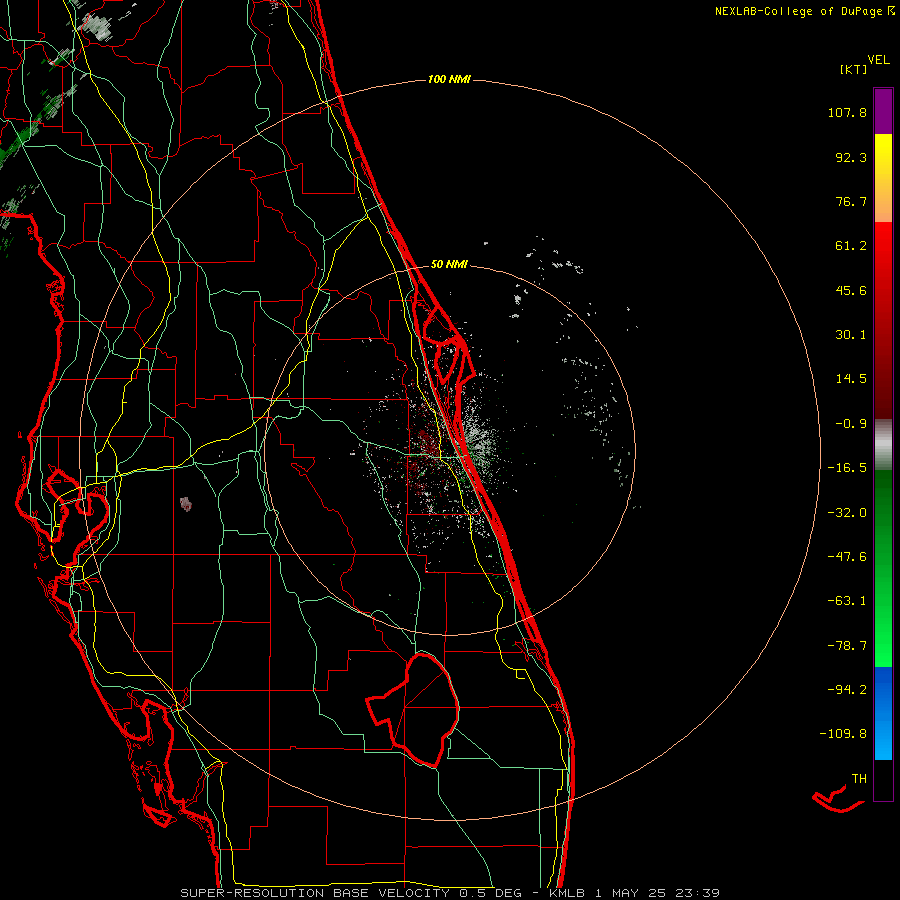This screenshot has width=900, height=900.
Task: Select the -78.7 scale value
Action: pyautogui.click(x=847, y=646)
